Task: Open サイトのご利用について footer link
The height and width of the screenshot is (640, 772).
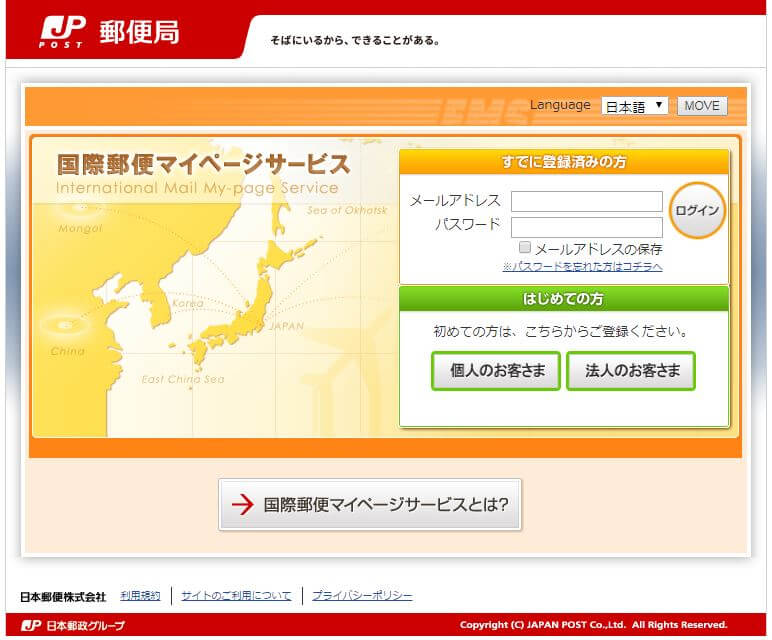Action: point(236,596)
